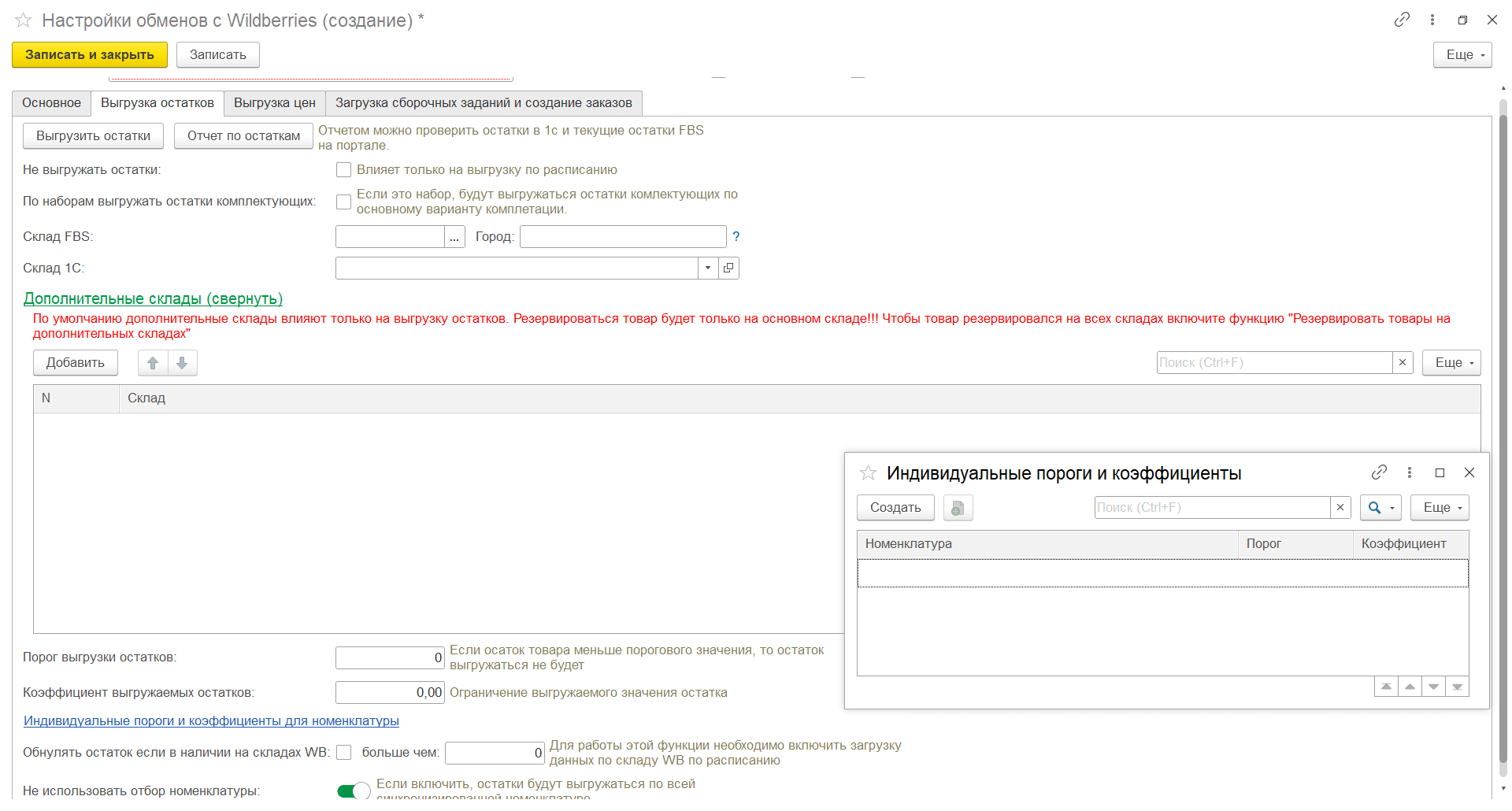Move additional warehouse row up
Image resolution: width=1512 pixels, height=811 pixels.
(x=153, y=362)
